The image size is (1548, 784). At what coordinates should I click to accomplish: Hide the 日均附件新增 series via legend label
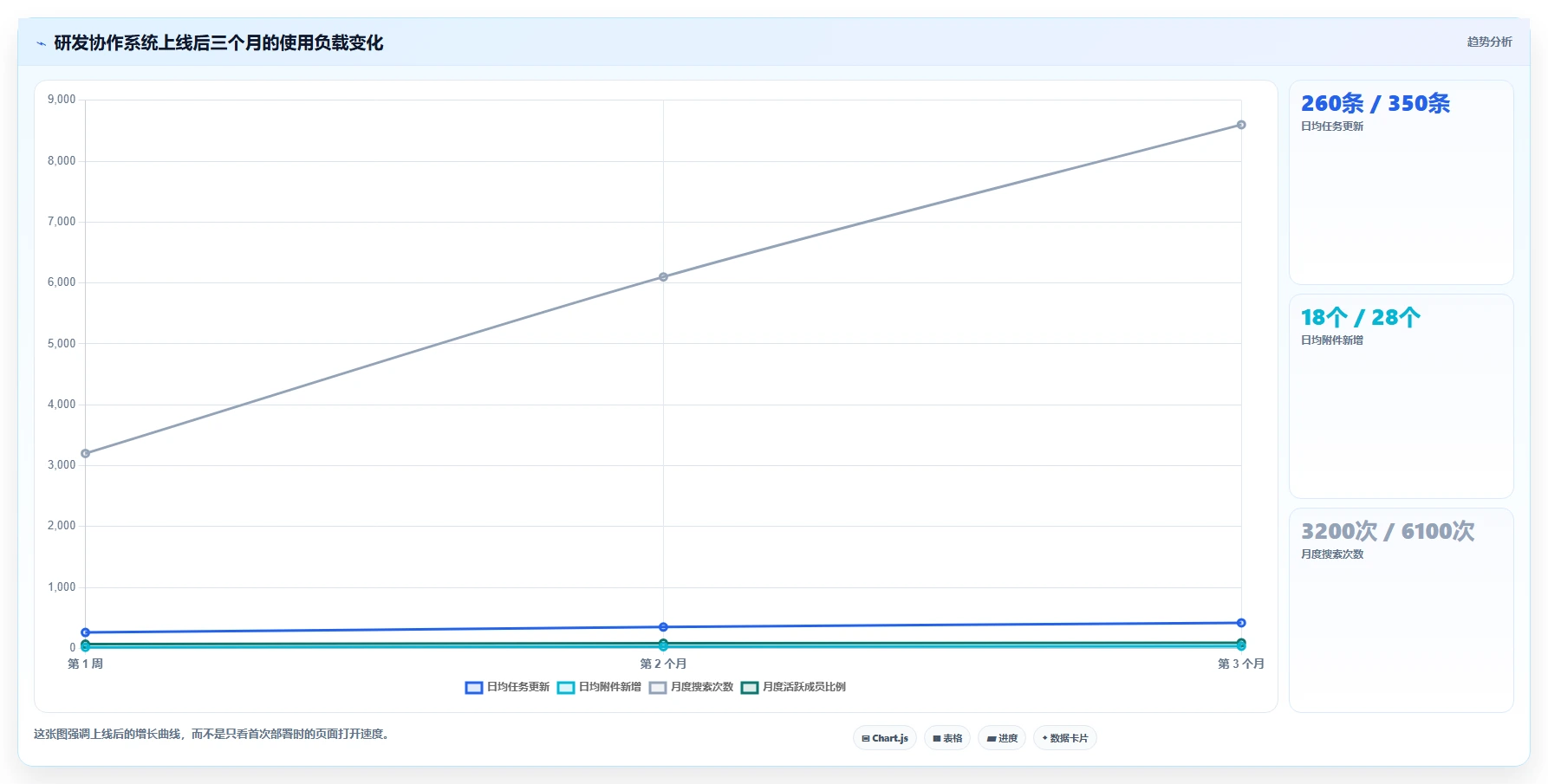[x=610, y=687]
